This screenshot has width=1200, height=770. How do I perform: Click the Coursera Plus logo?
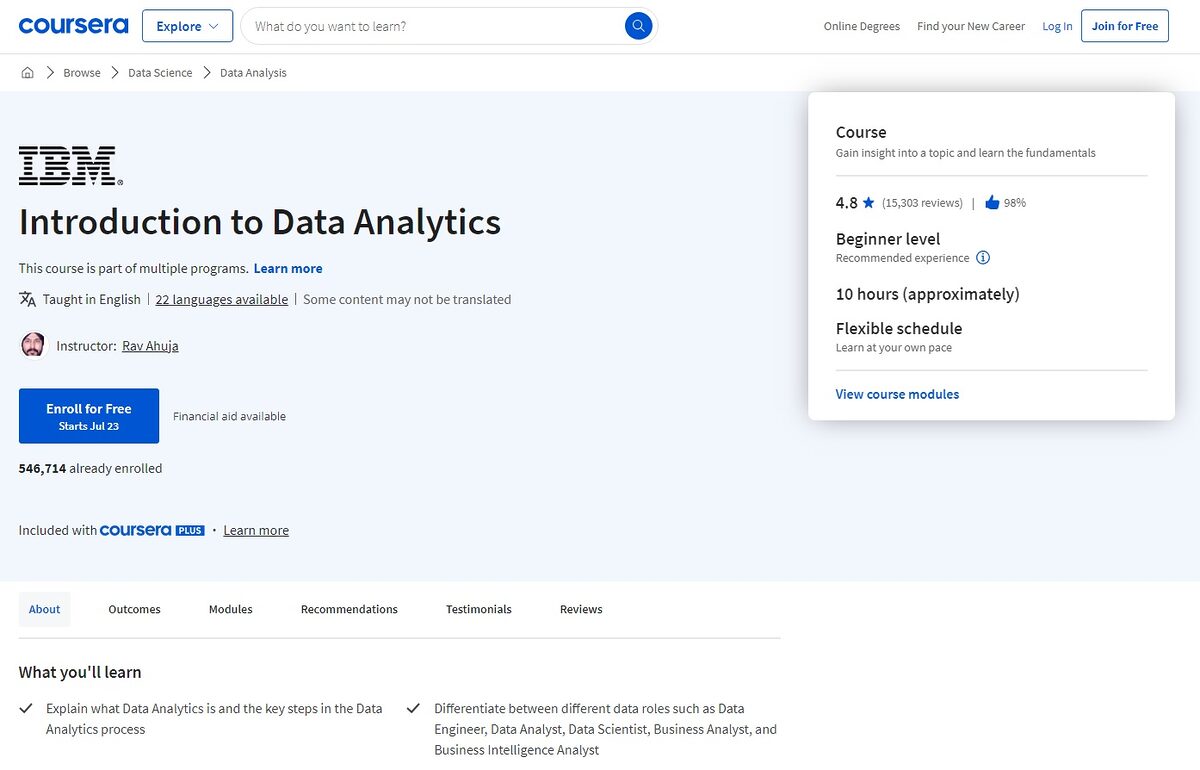152,531
